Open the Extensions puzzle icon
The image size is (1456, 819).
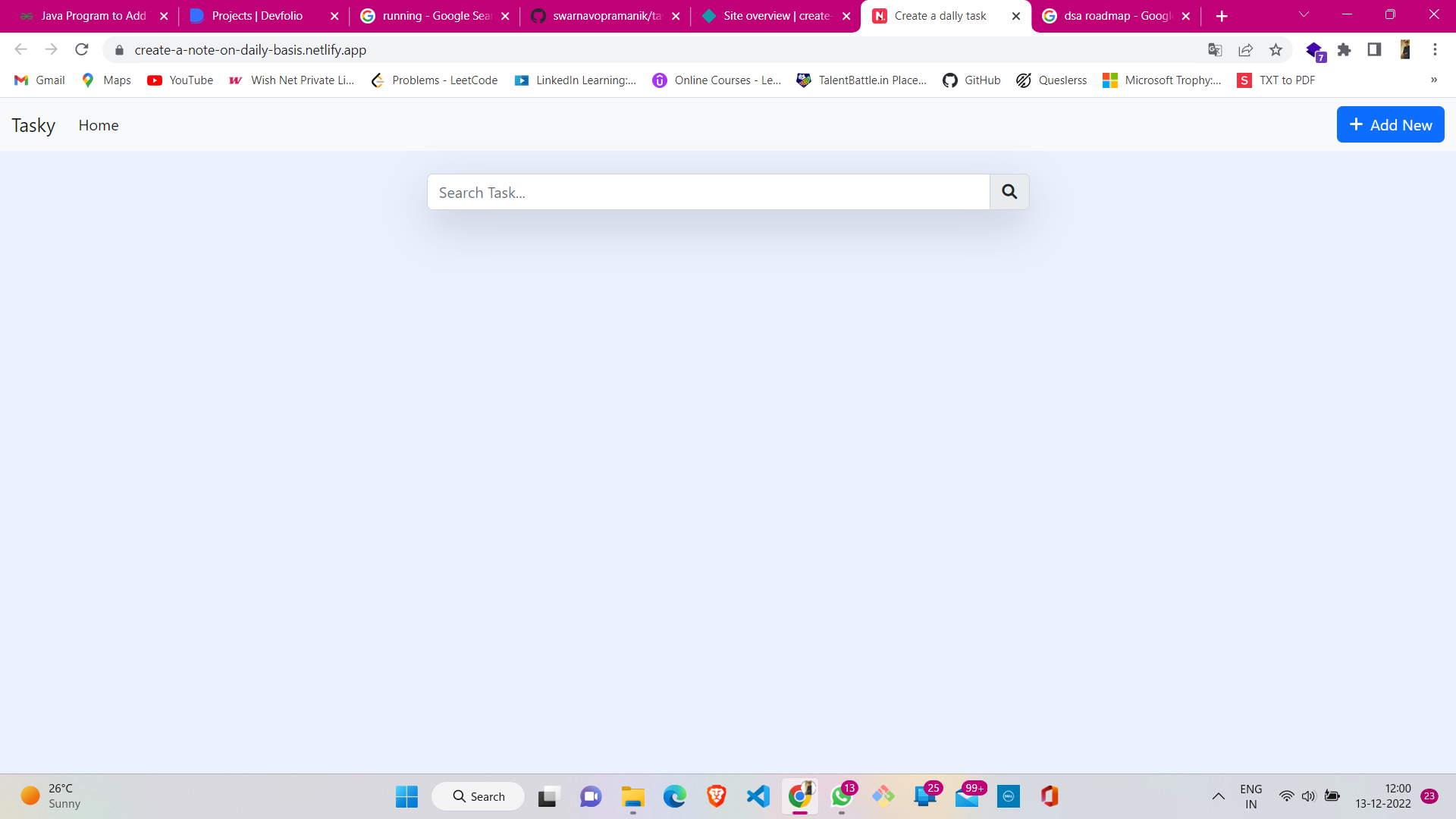tap(1344, 50)
